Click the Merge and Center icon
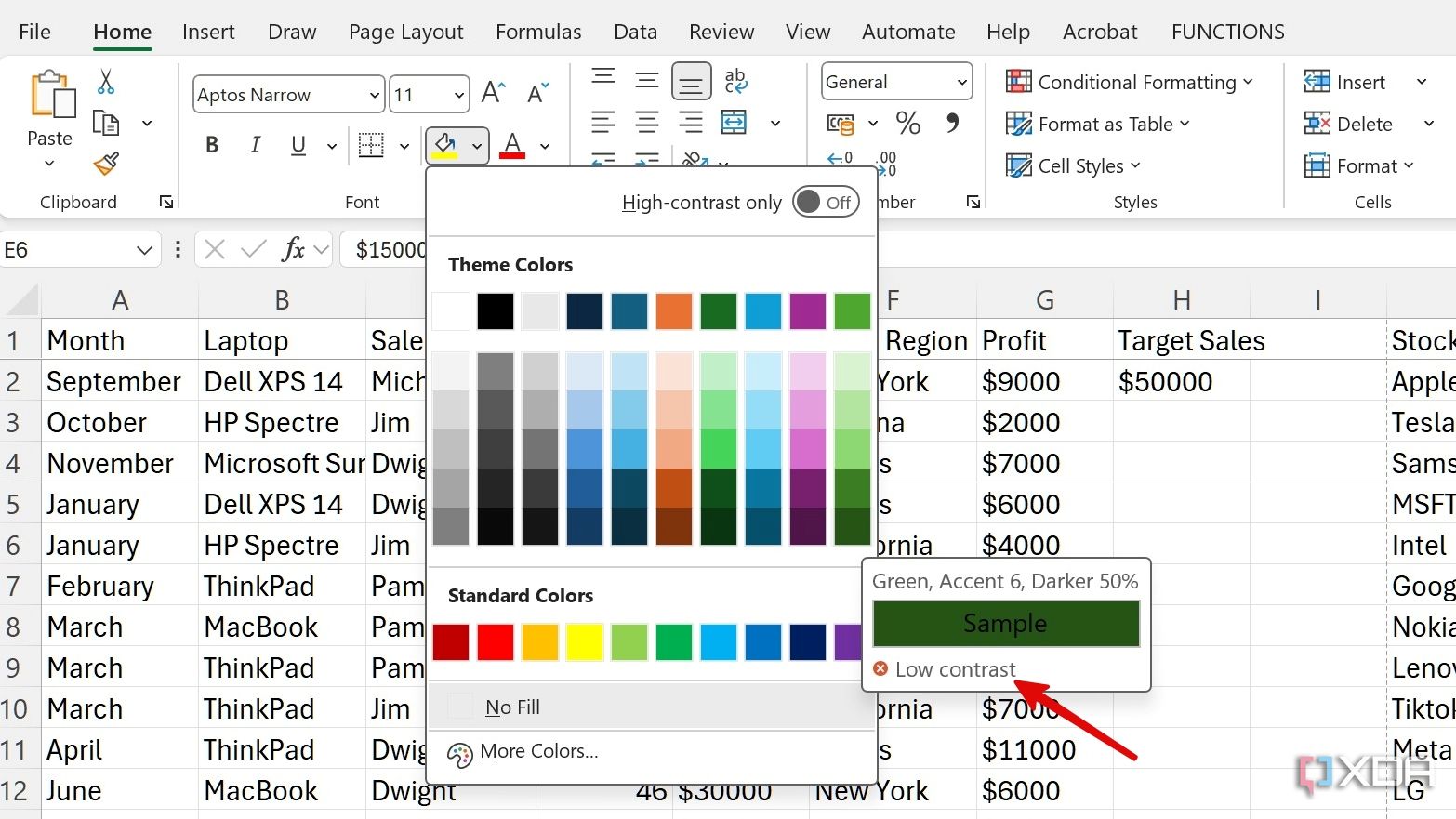The height and width of the screenshot is (819, 1456). (735, 123)
